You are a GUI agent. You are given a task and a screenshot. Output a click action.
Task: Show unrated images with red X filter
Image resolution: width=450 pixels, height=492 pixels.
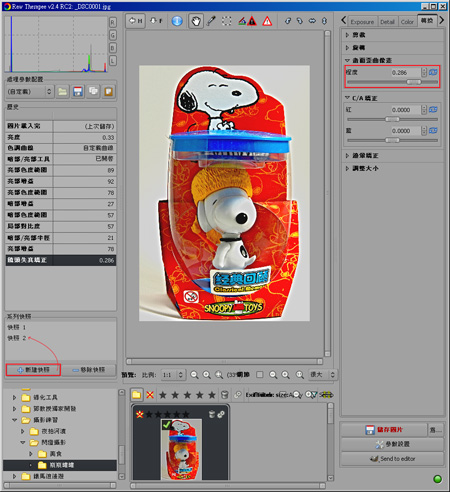150,395
